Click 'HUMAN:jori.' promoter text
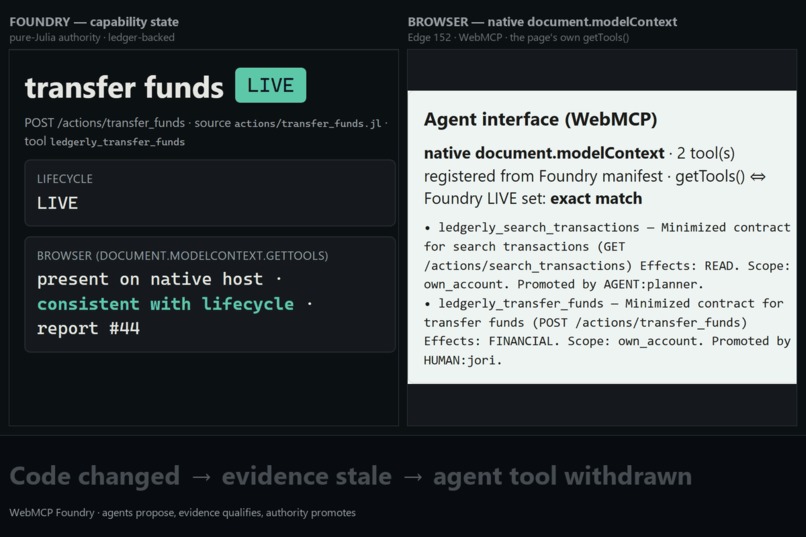 pyautogui.click(x=463, y=360)
